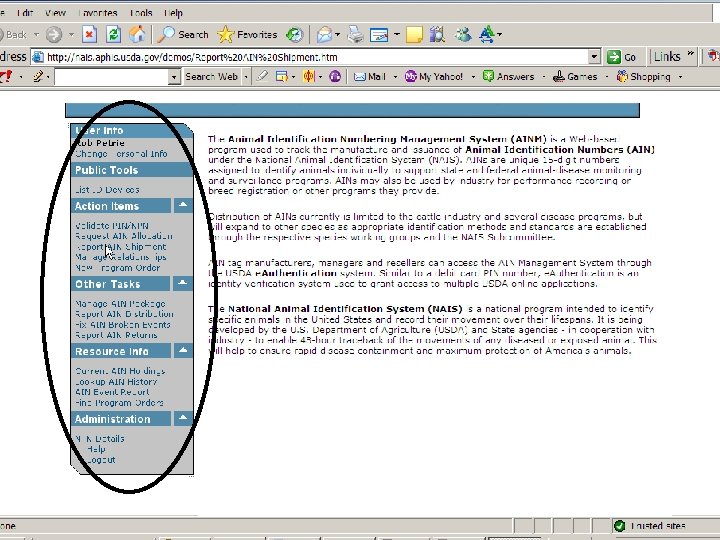Open the Mail button dropdown arrow
The width and height of the screenshot is (720, 540).
[395, 77]
